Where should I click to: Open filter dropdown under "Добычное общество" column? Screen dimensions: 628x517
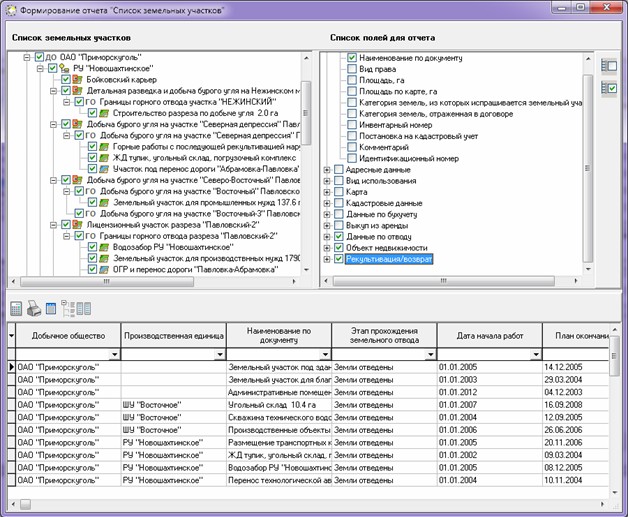[114, 354]
